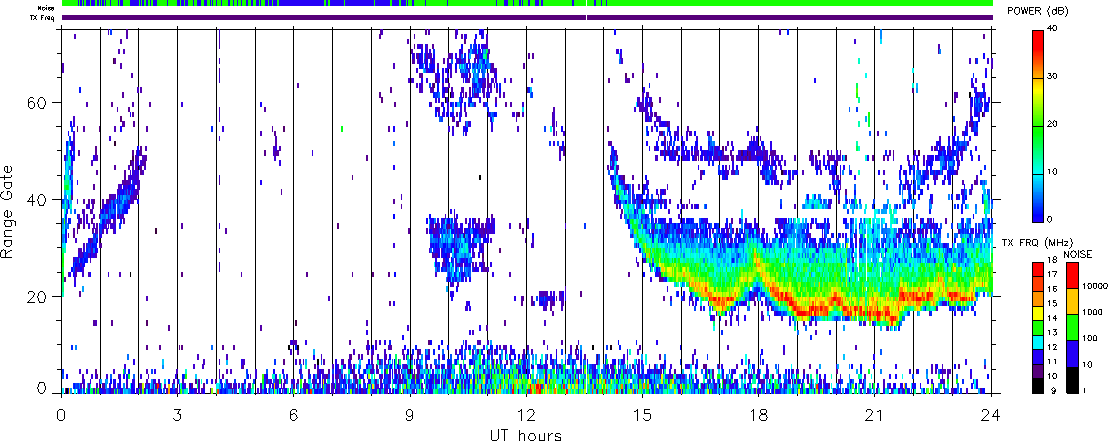Click the "10" label beside the POWER colorbar
The height and width of the screenshot is (441, 1108).
click(1051, 172)
